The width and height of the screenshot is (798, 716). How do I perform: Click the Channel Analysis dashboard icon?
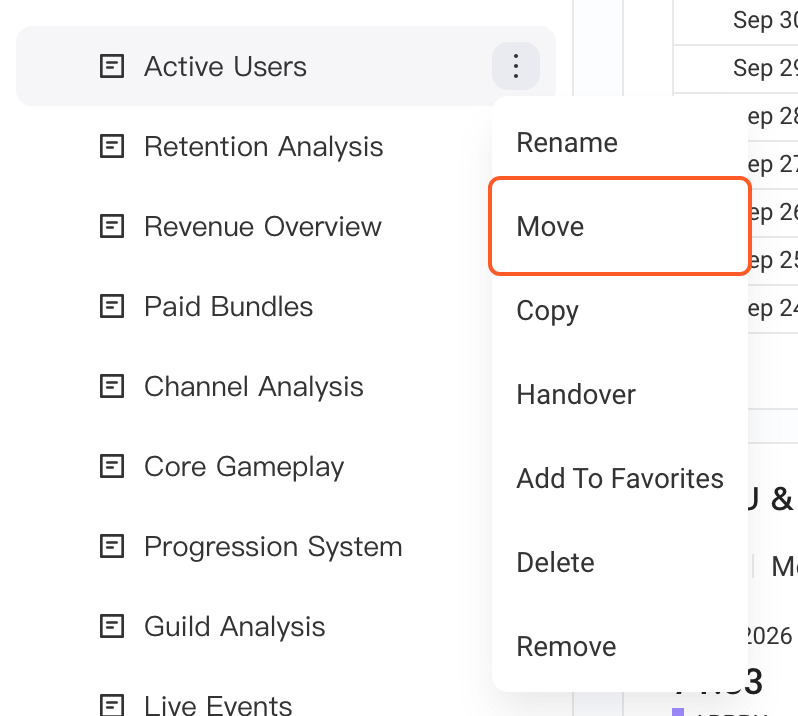click(x=111, y=386)
